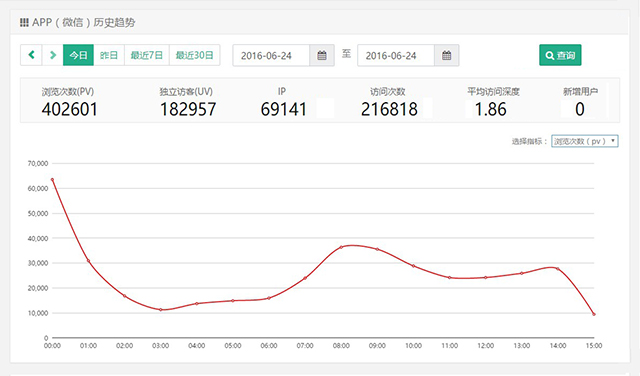The height and width of the screenshot is (376, 640).
Task: Go to next date with right arrow
Action: (x=53, y=55)
